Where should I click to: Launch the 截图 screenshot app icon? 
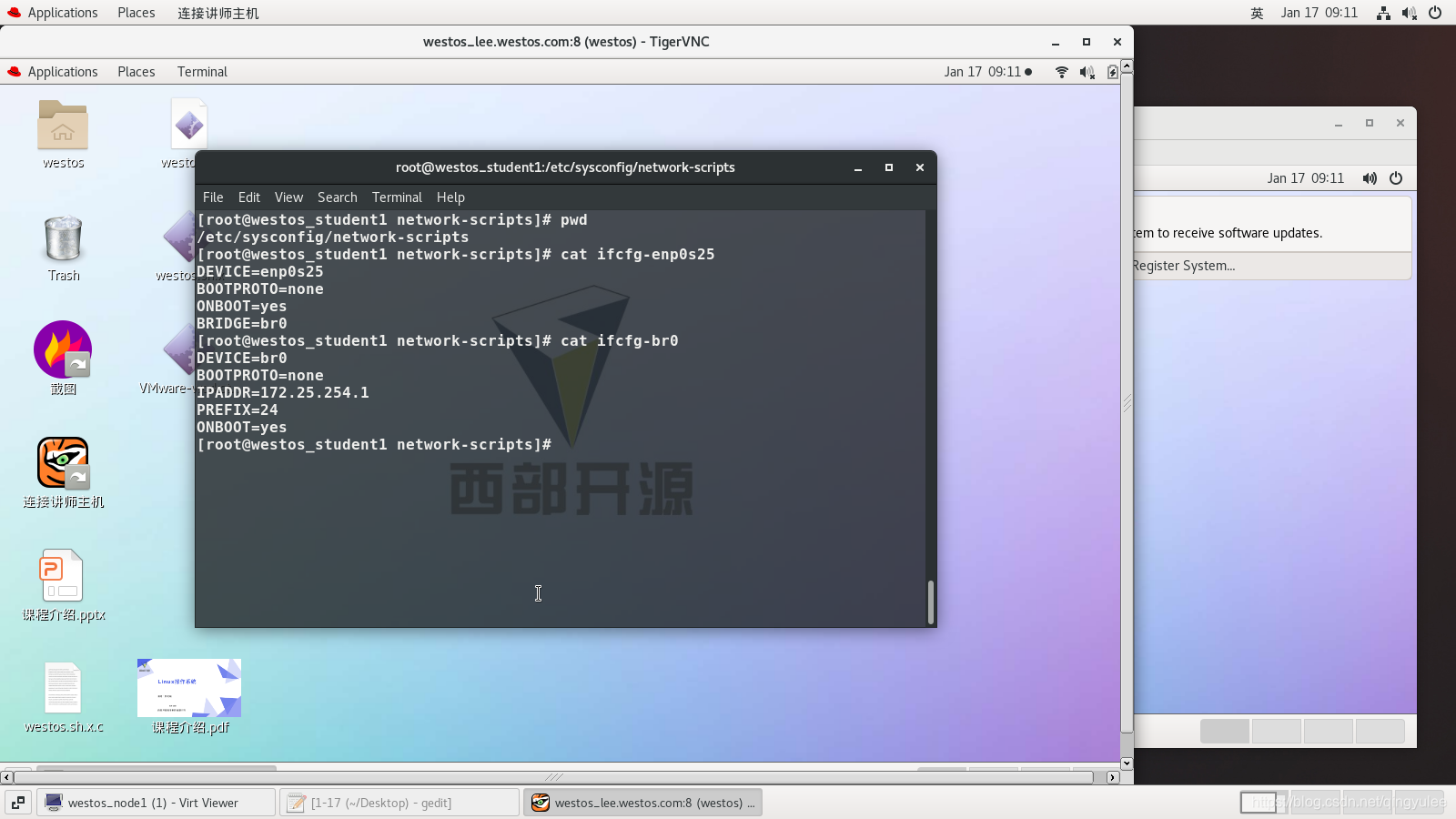(63, 349)
